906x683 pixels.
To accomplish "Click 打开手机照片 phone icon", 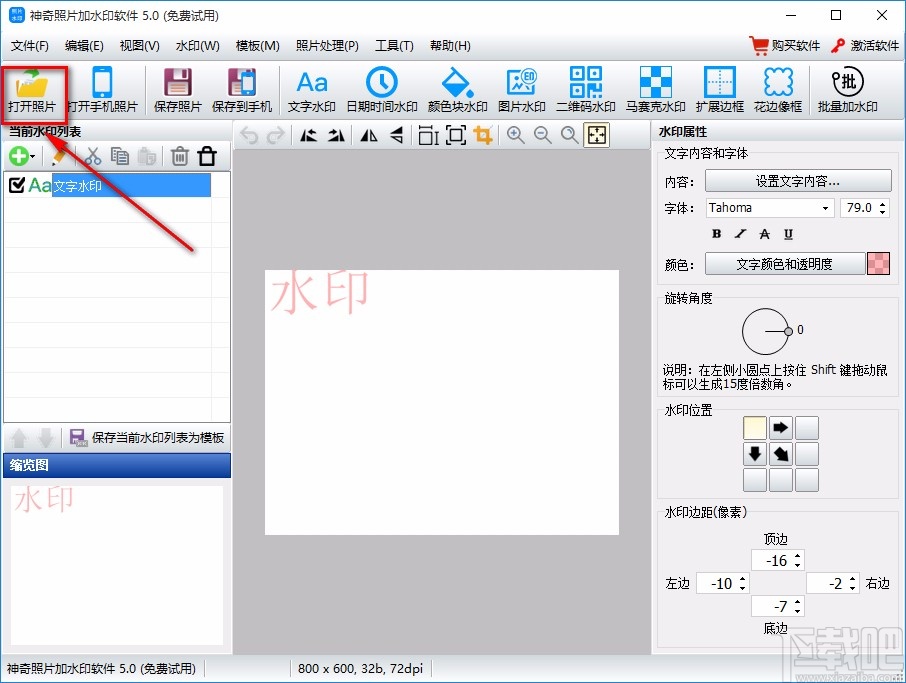I will pyautogui.click(x=102, y=90).
